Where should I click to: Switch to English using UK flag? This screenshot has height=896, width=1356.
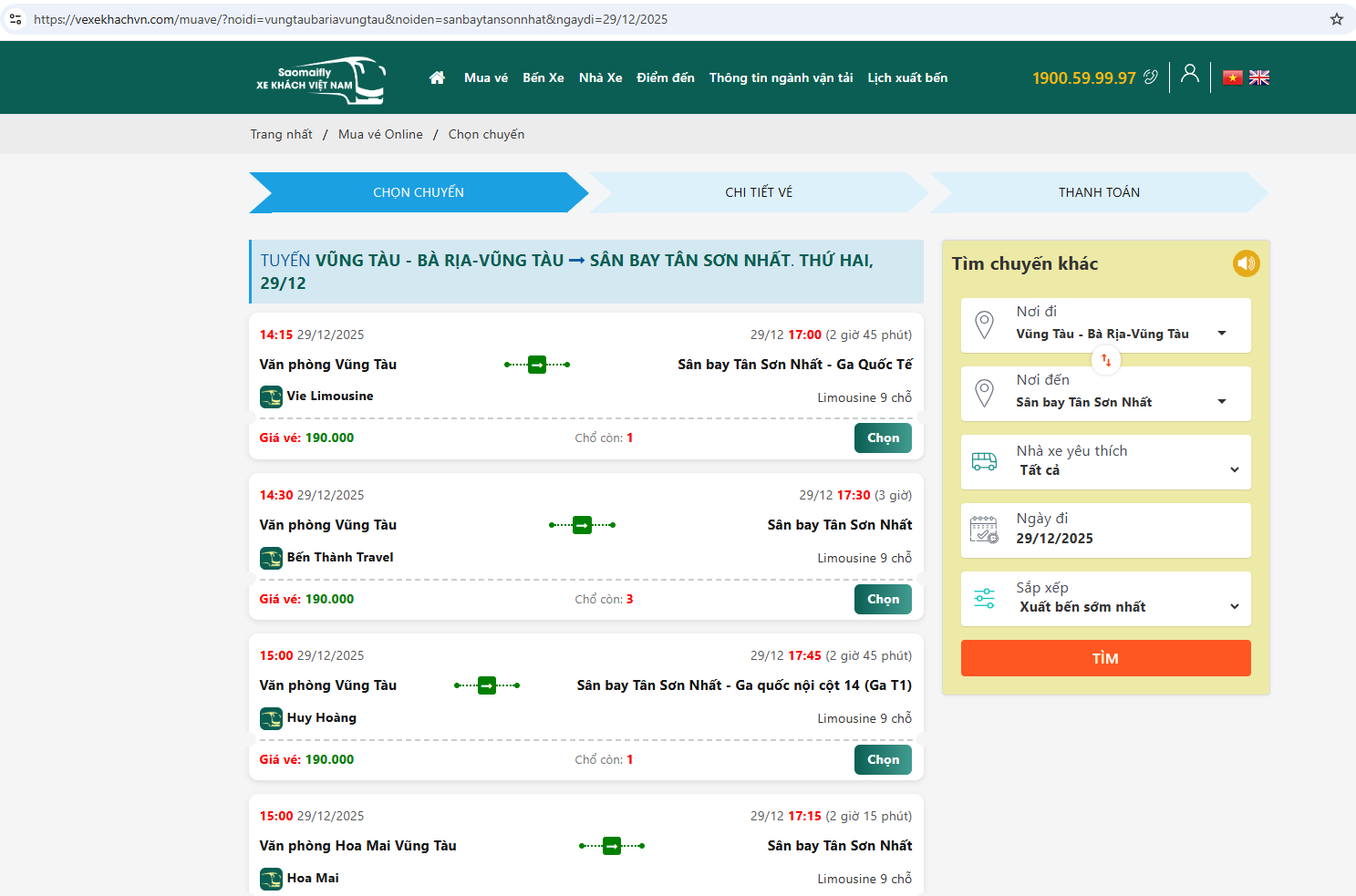tap(1259, 77)
